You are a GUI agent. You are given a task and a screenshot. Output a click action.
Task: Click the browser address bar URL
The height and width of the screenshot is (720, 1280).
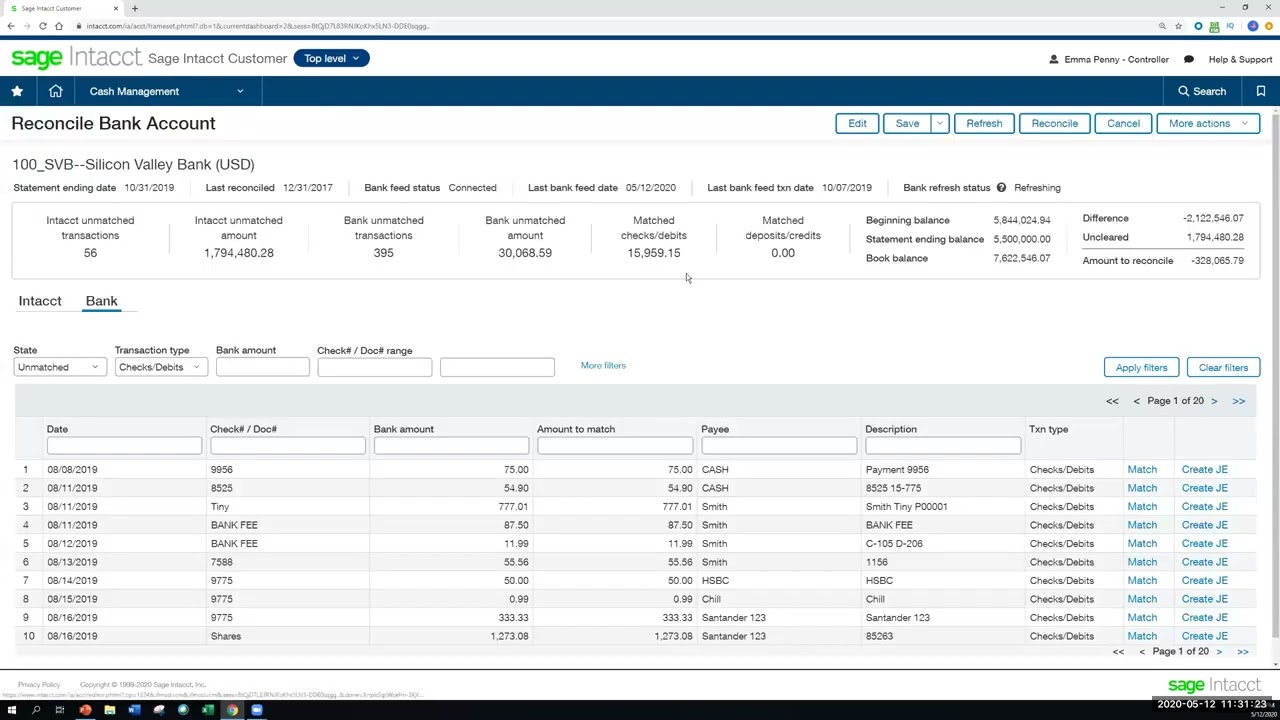coord(258,26)
